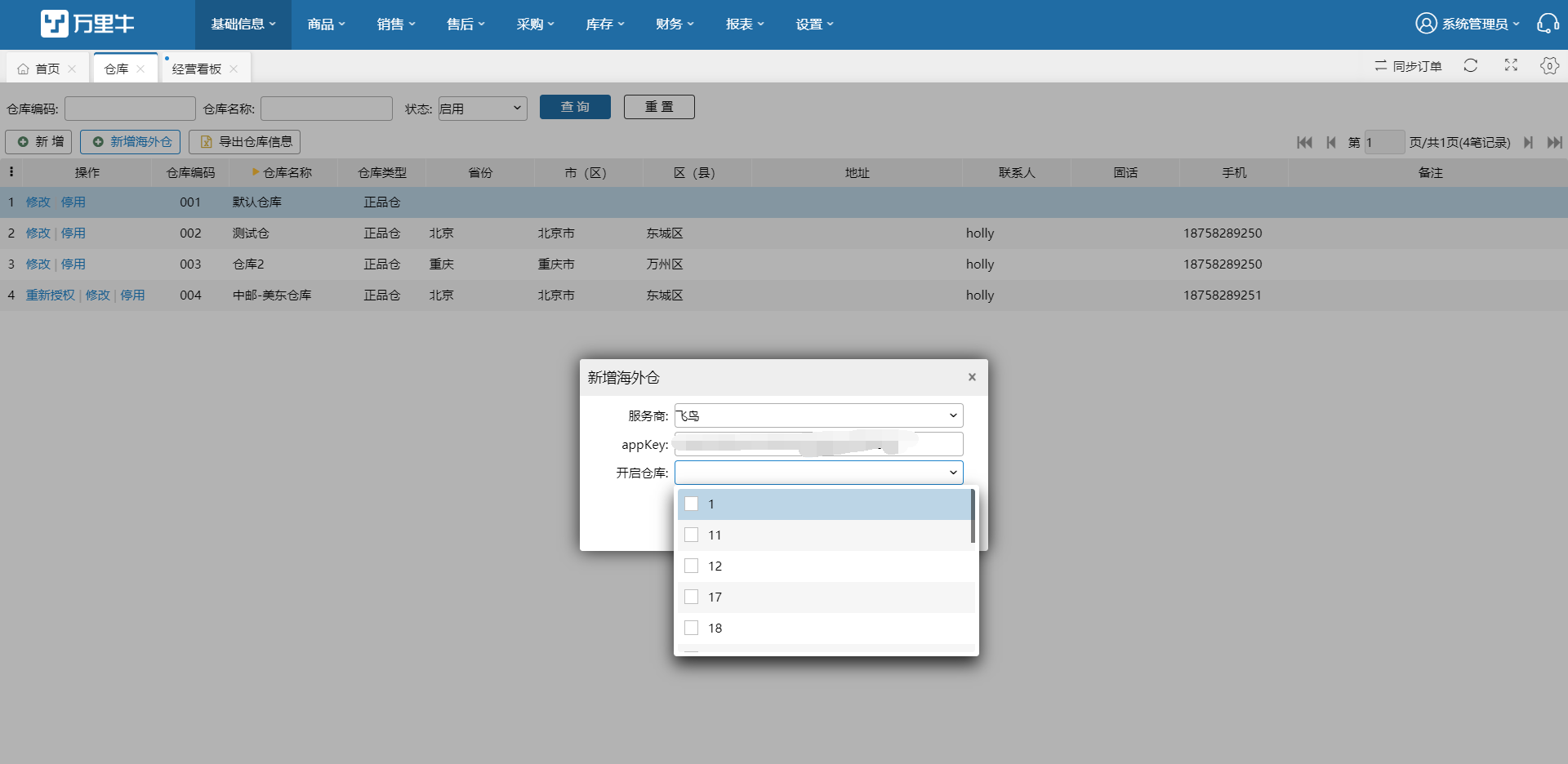Image resolution: width=1568 pixels, height=764 pixels.
Task: Click 修改 link for 默认仓库
Action: [x=38, y=202]
